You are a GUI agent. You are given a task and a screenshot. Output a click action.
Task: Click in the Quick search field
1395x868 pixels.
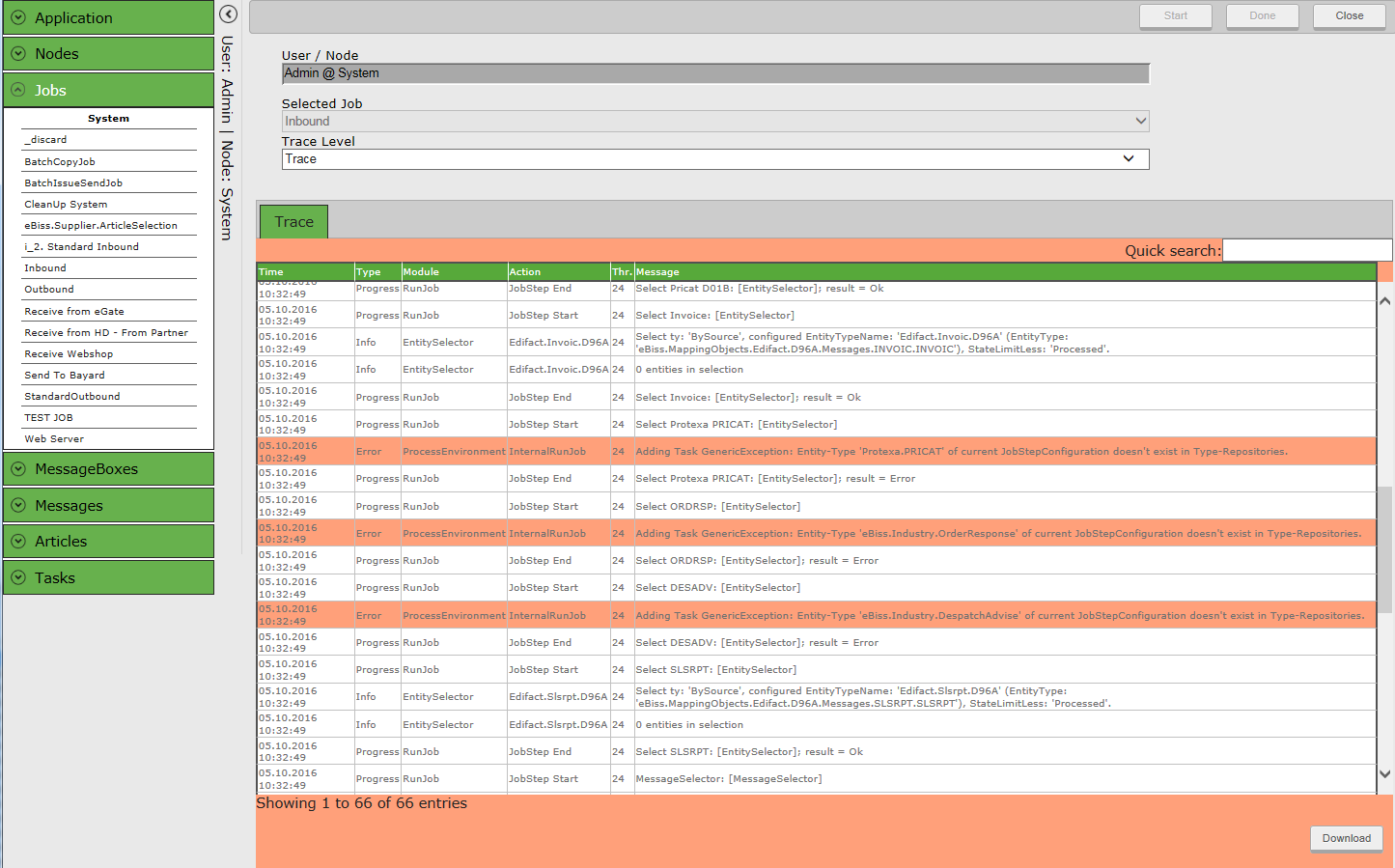point(1305,251)
